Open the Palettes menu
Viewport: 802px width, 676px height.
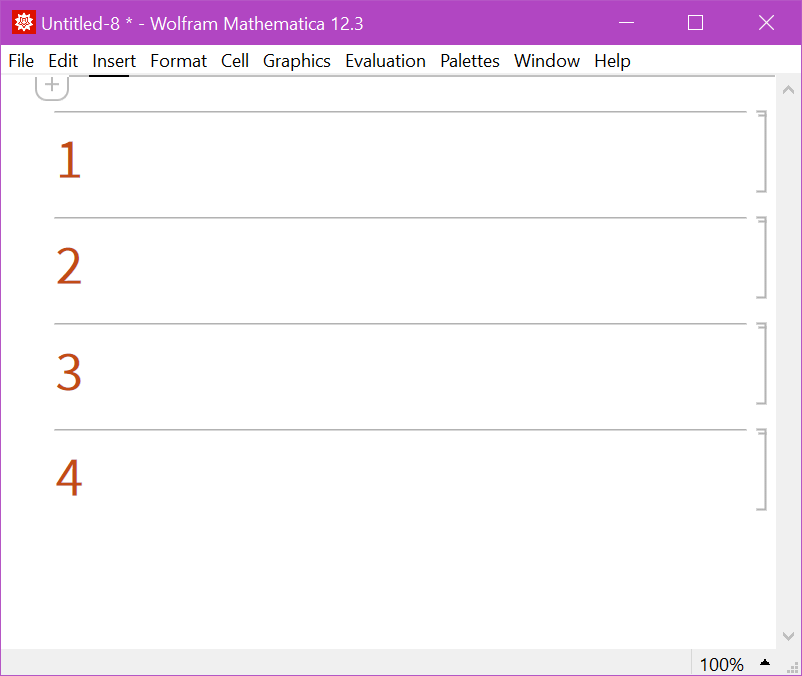click(x=469, y=61)
